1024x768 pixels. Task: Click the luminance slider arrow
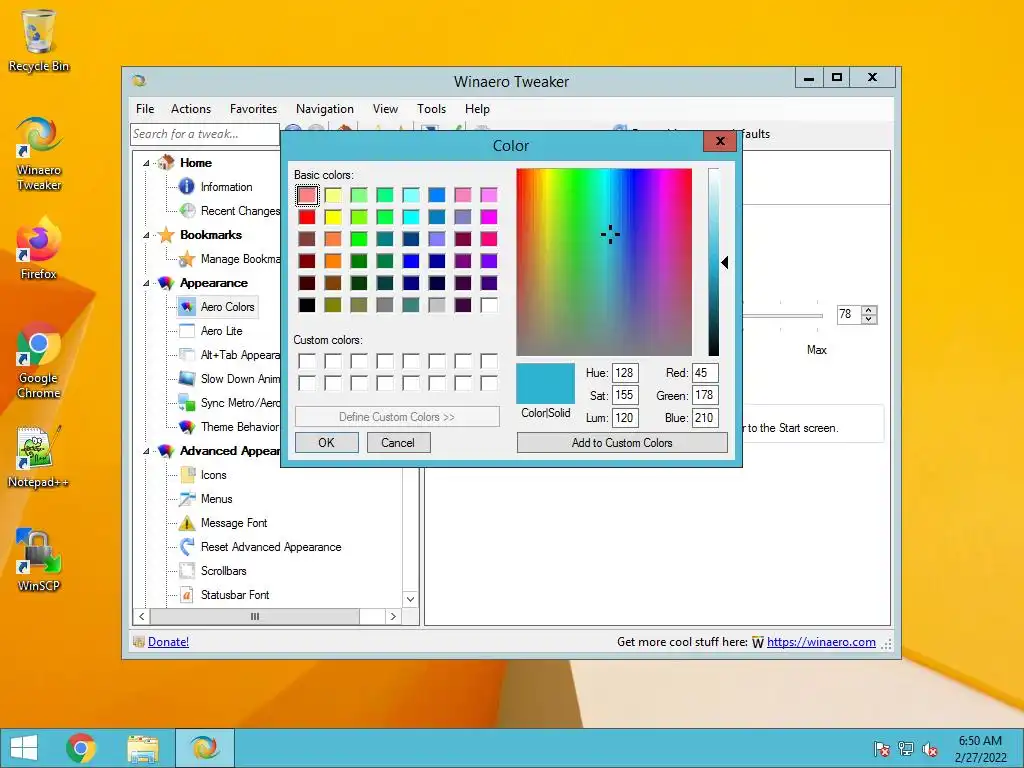click(x=725, y=263)
